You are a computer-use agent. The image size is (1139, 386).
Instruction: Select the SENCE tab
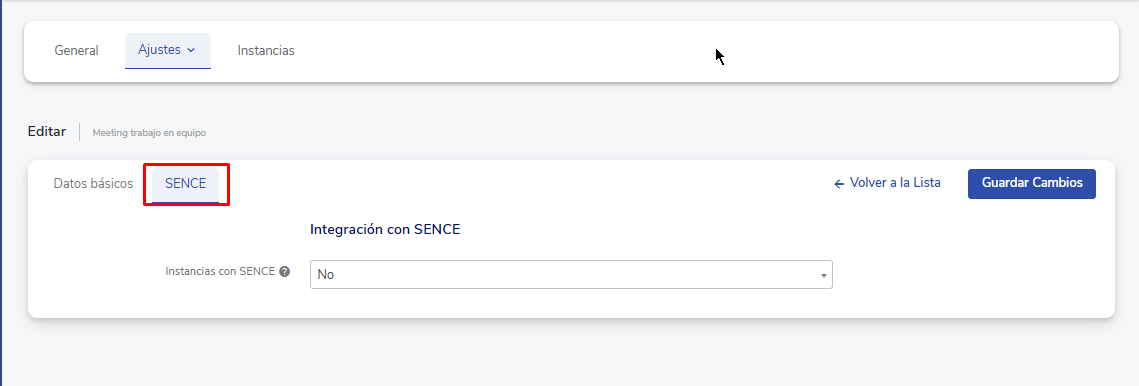185,184
